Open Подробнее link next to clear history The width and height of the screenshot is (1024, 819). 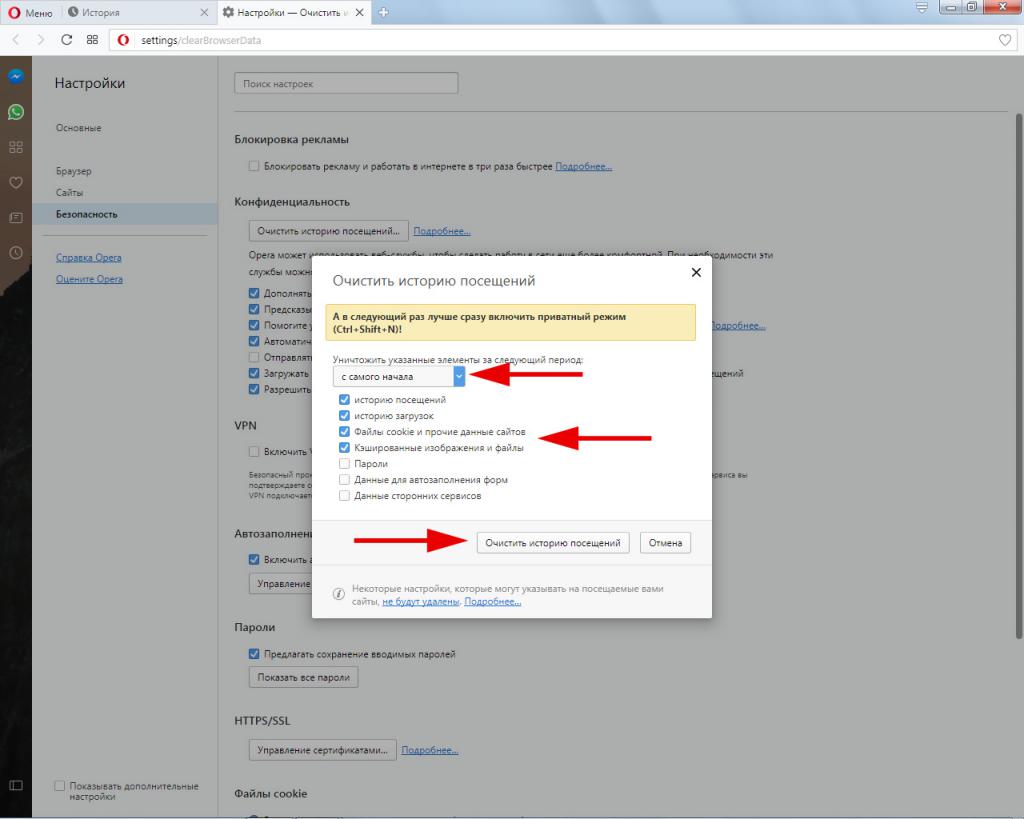click(441, 231)
